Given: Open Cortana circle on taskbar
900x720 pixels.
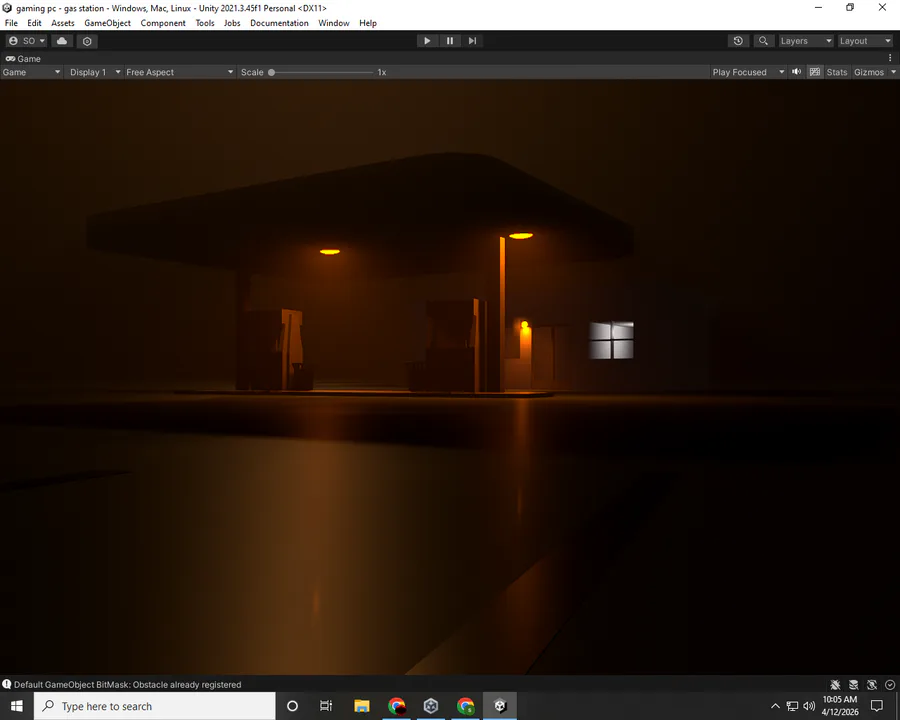Looking at the screenshot, I should pyautogui.click(x=292, y=706).
